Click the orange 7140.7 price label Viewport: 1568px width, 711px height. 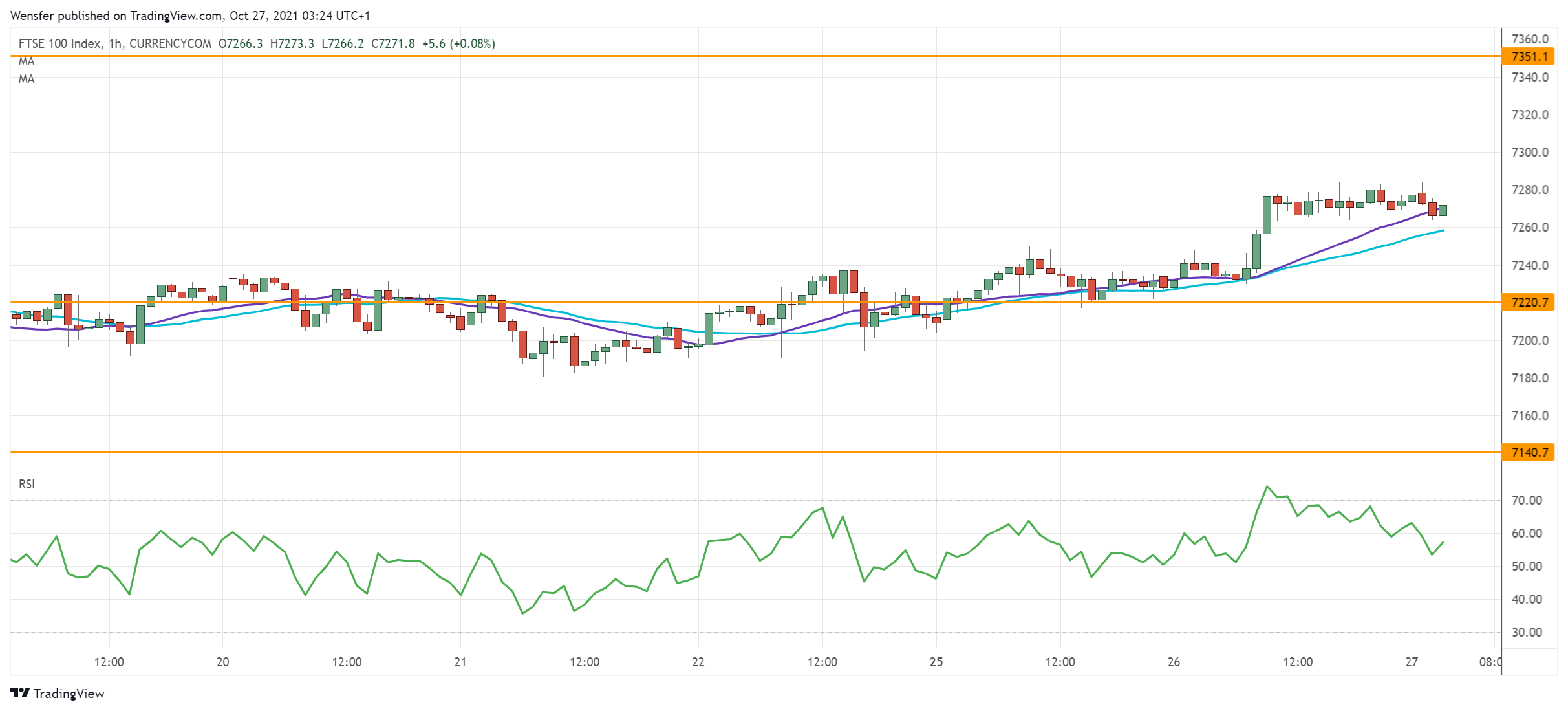[x=1529, y=452]
